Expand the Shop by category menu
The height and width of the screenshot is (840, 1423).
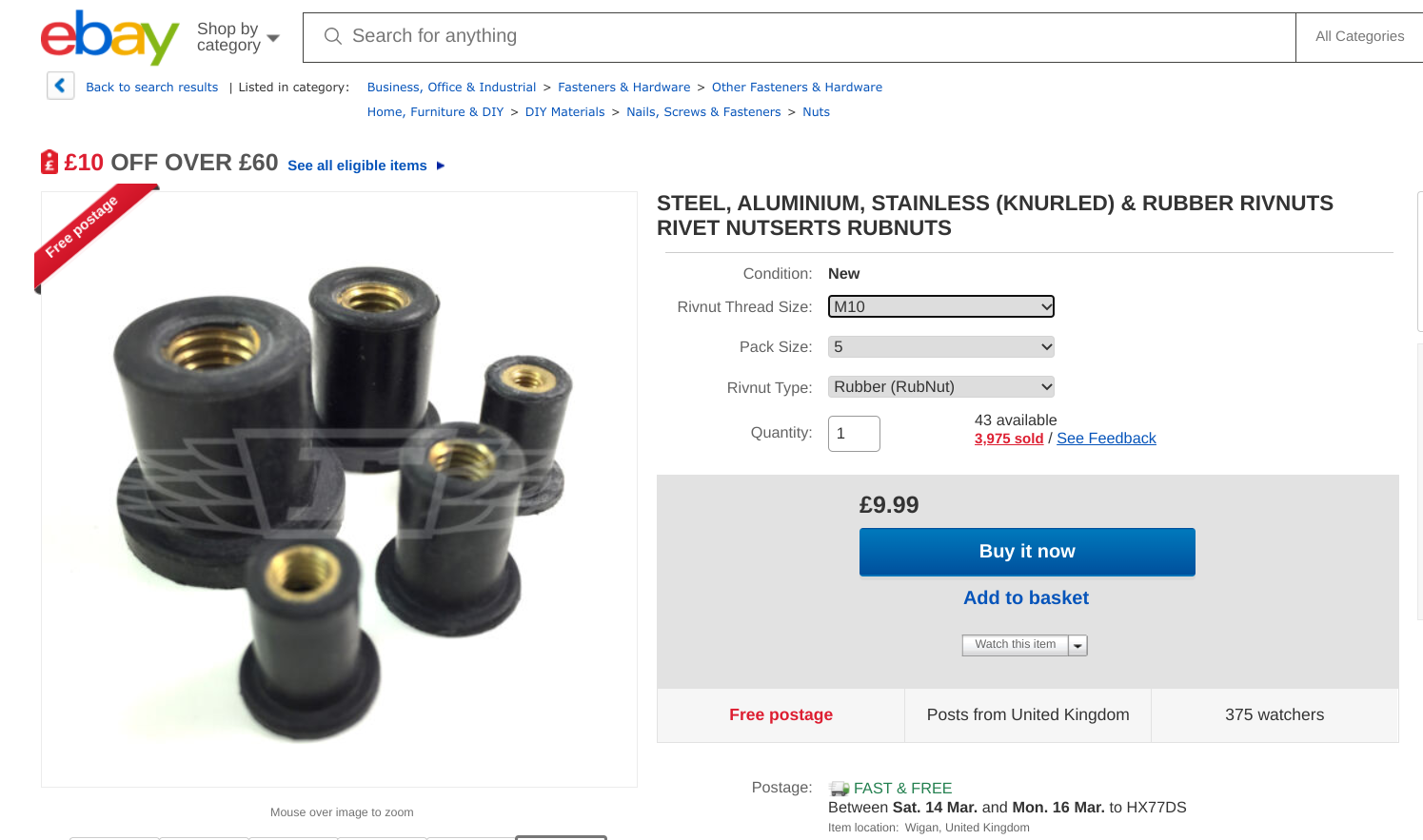[x=238, y=37]
